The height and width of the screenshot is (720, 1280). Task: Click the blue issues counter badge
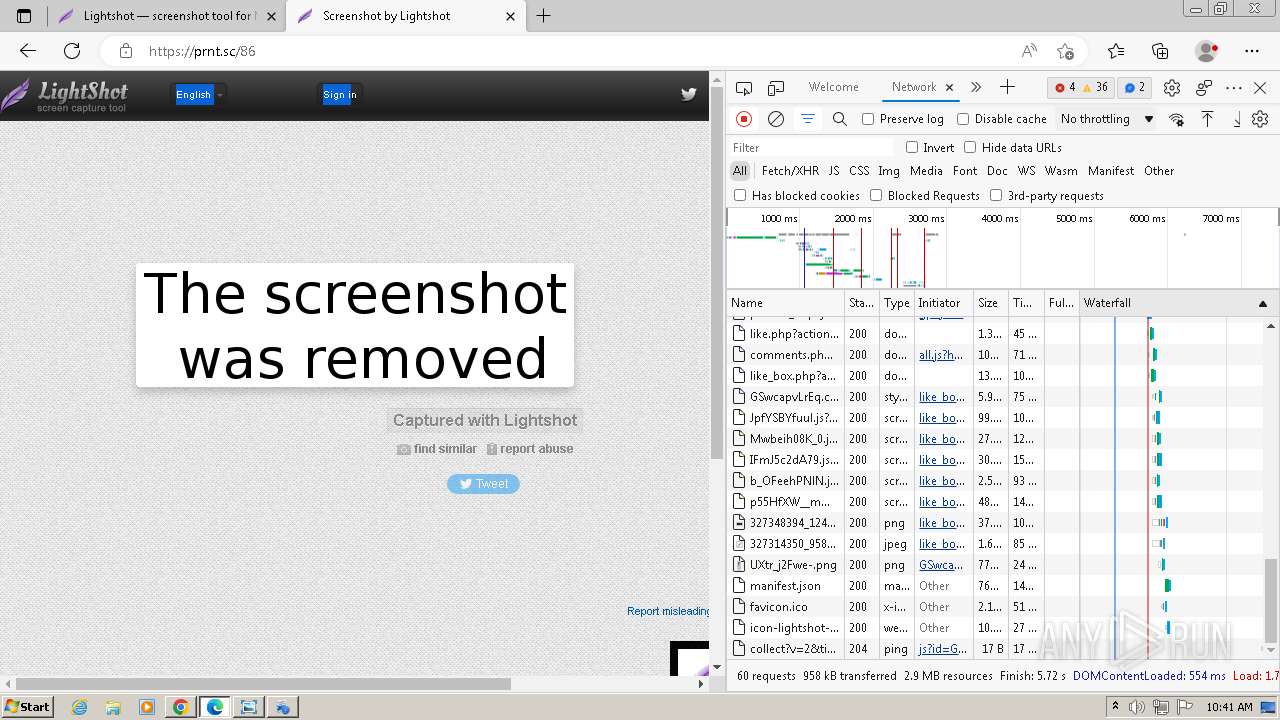click(x=1135, y=87)
